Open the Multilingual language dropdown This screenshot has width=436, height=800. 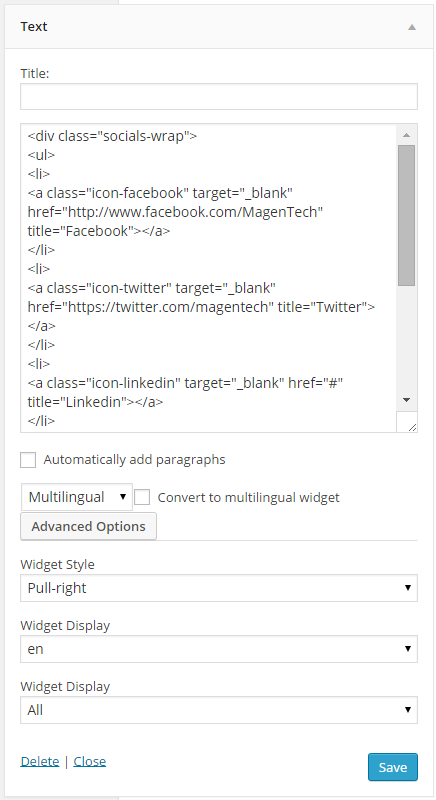pos(77,497)
